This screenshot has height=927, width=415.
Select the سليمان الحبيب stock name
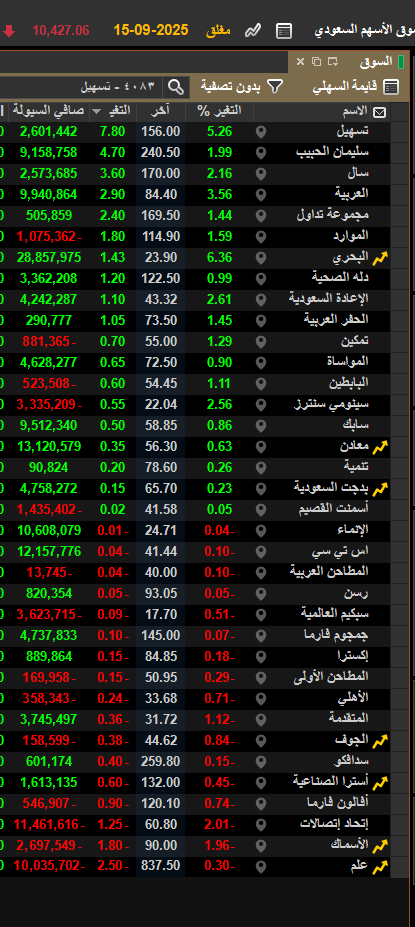tap(332, 153)
